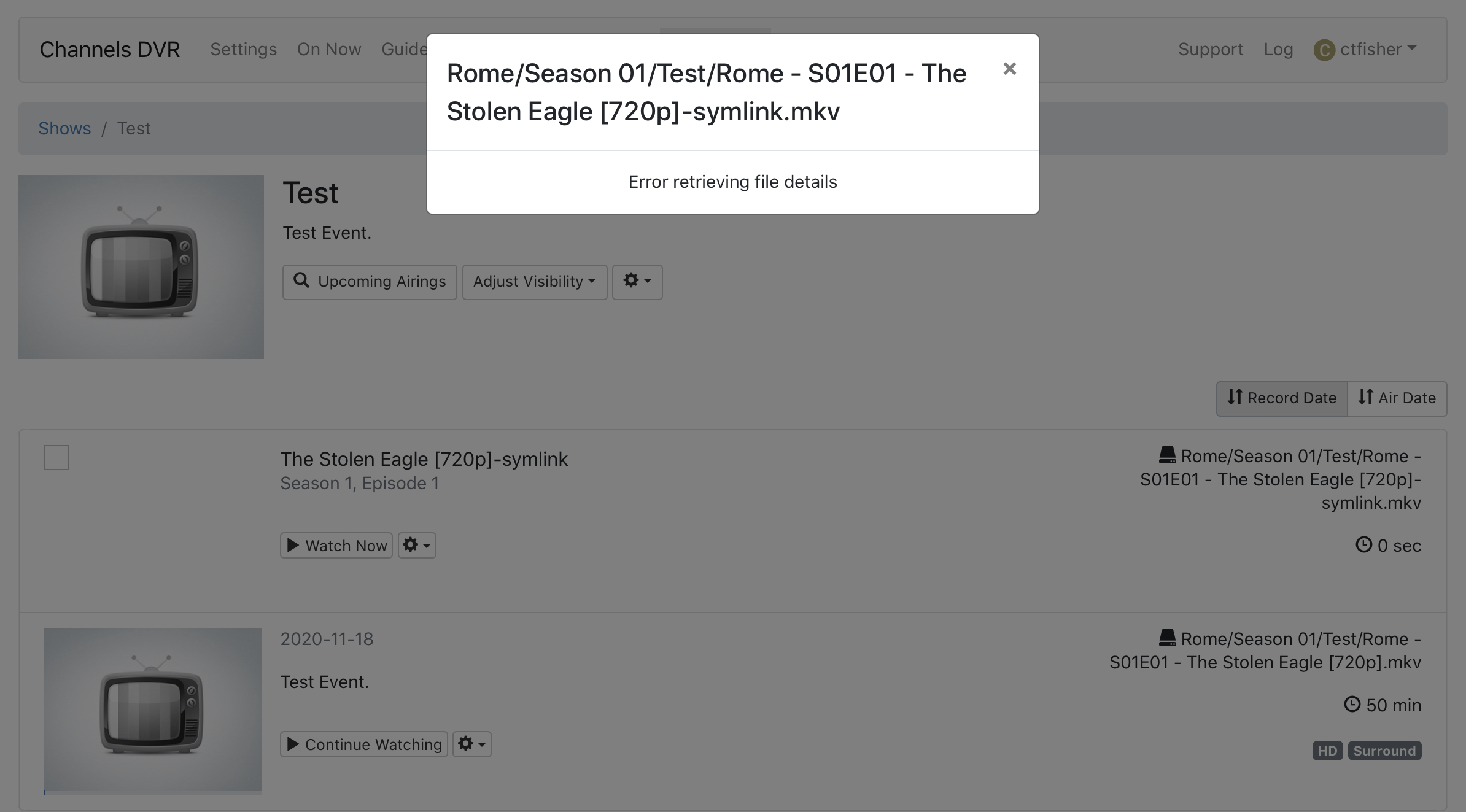Click the Test Event episode thumbnail
The image size is (1466, 812).
click(153, 709)
